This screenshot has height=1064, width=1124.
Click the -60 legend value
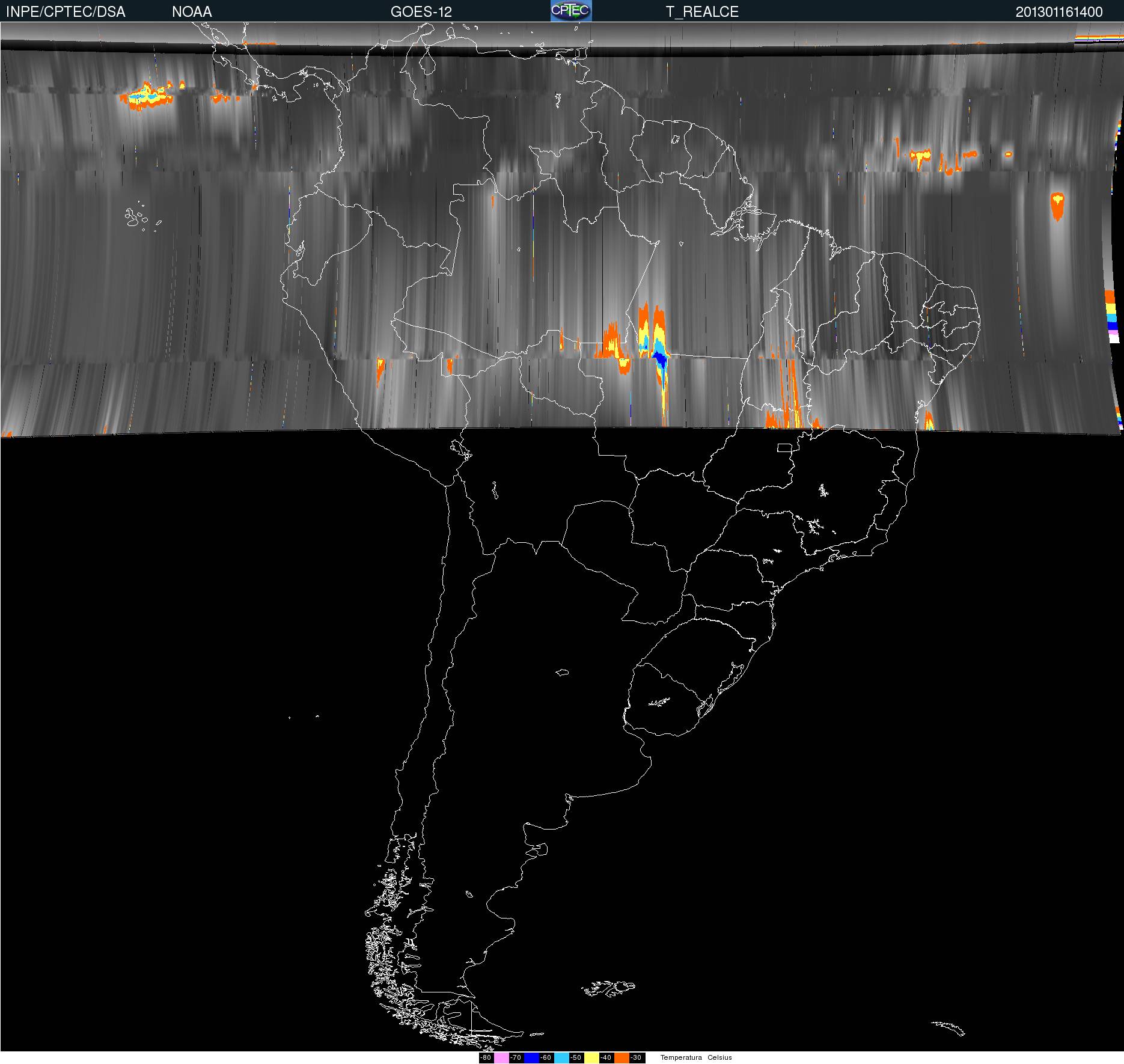pos(546,1058)
